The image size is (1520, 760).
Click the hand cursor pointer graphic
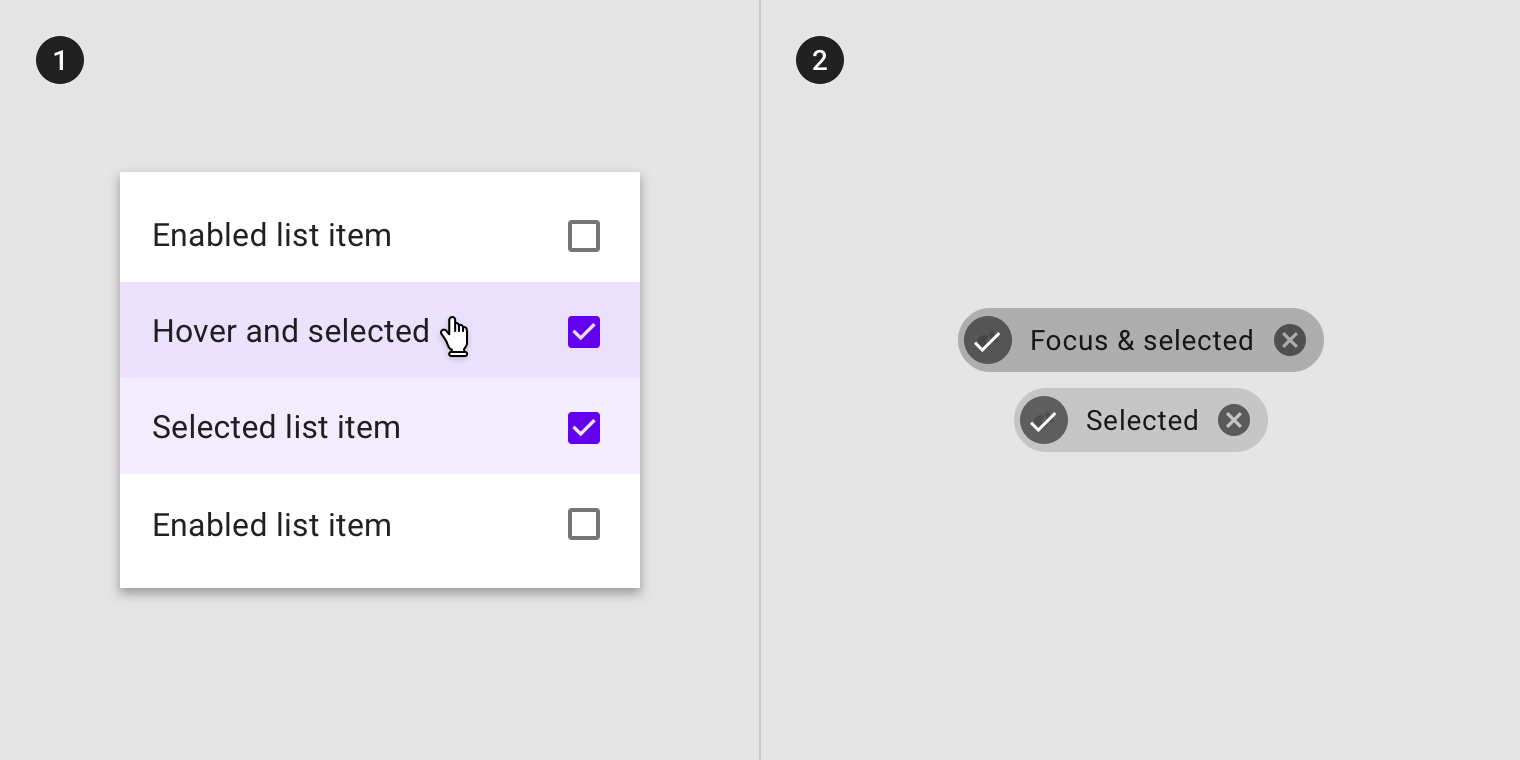click(455, 336)
